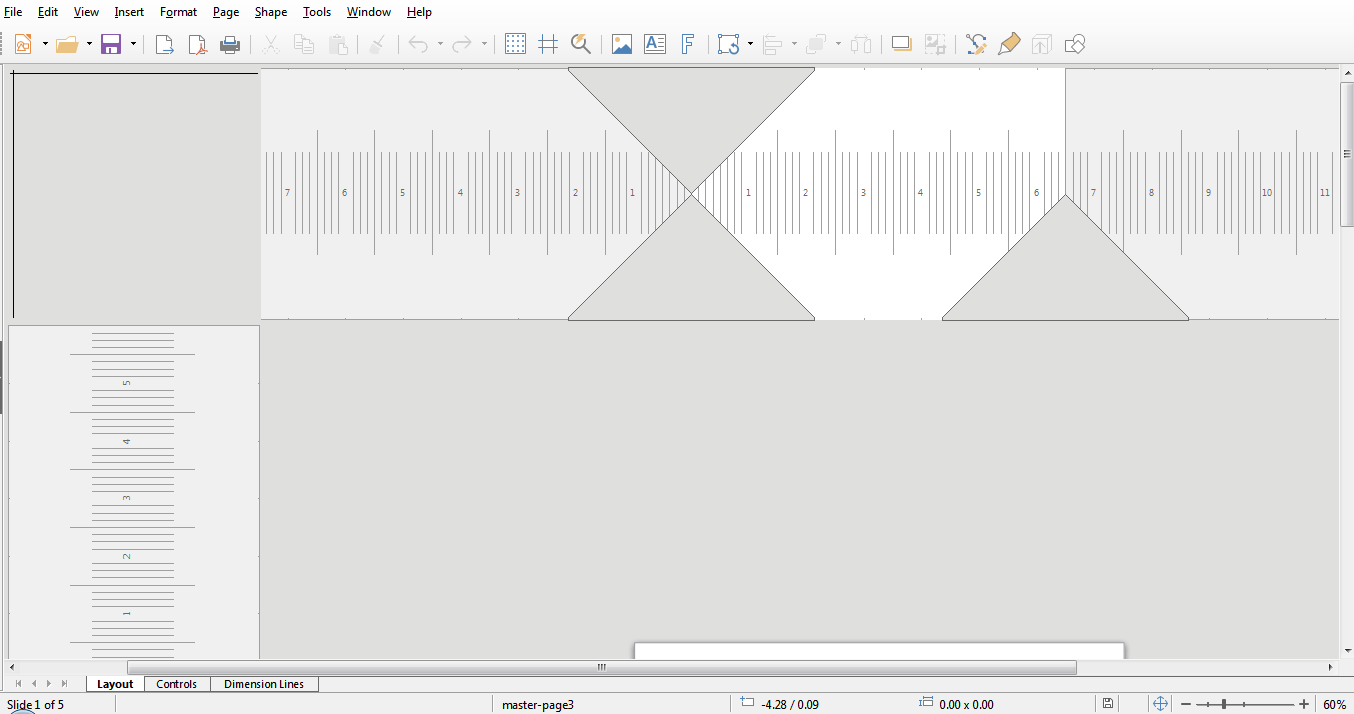Click the Export as PDF button
Screen dimensions: 1354x714
197,44
